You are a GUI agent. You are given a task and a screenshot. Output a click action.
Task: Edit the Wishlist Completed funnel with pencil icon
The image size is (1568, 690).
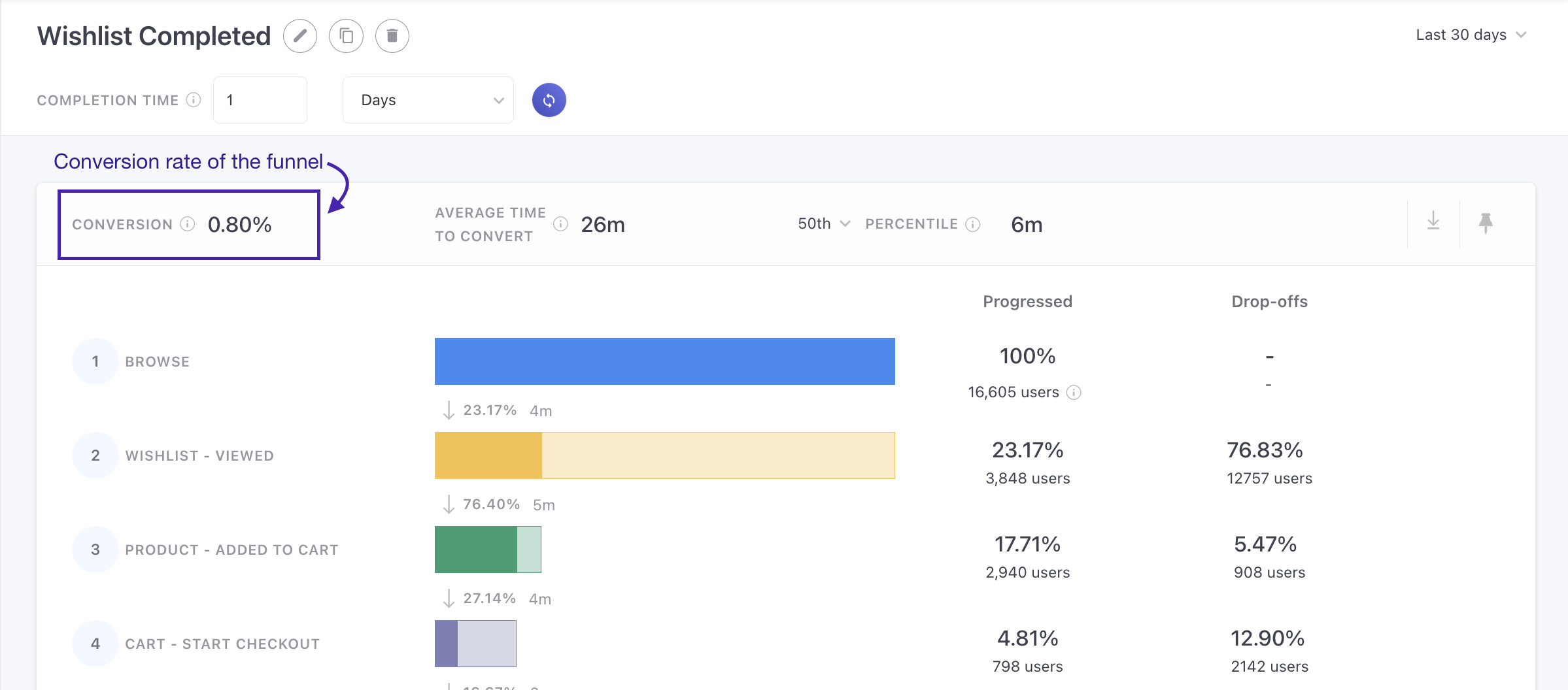coord(300,36)
